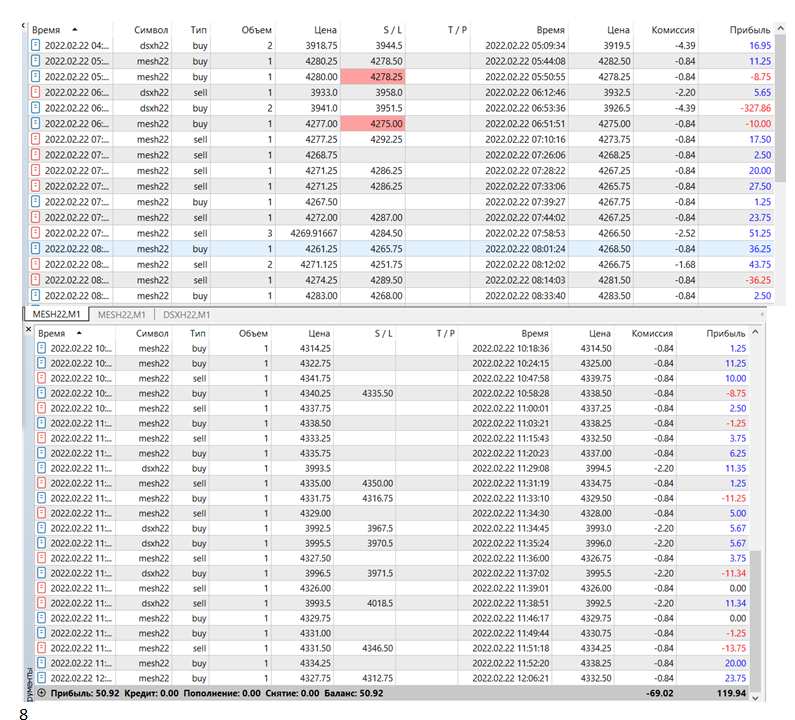795x720 pixels.
Task: Click the lower table's vertical scrollbar thumb
Action: coord(755,621)
